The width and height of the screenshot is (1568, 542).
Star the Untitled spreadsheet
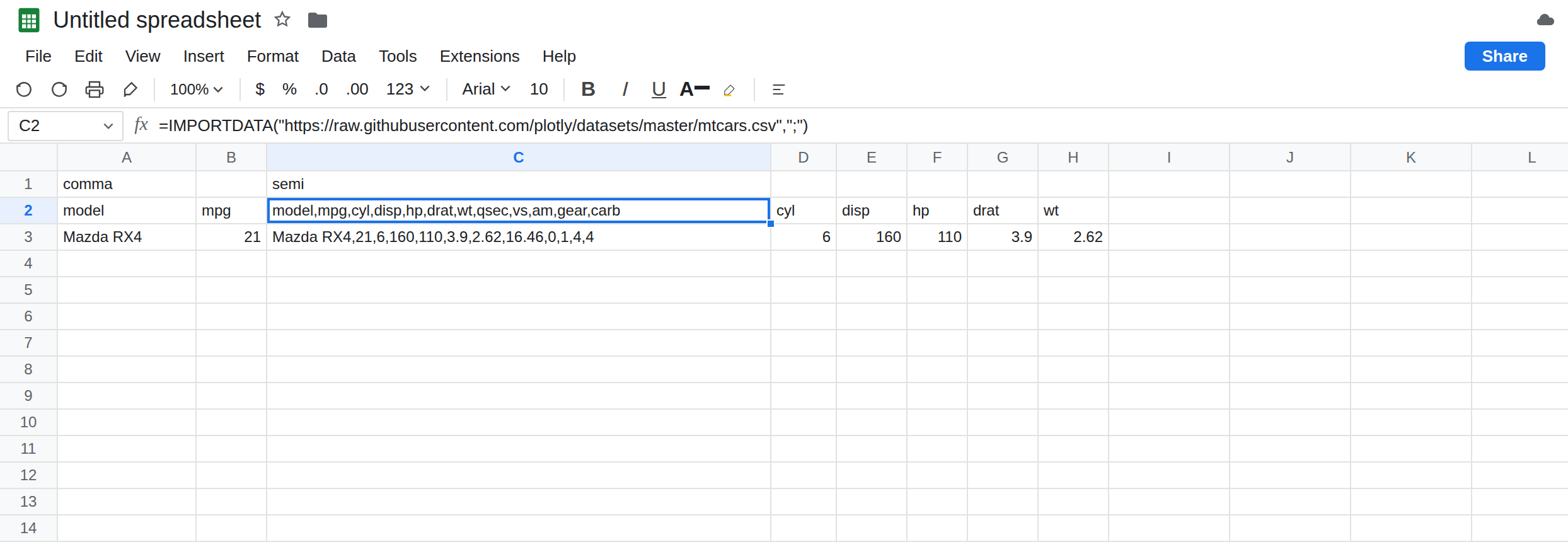(x=282, y=20)
